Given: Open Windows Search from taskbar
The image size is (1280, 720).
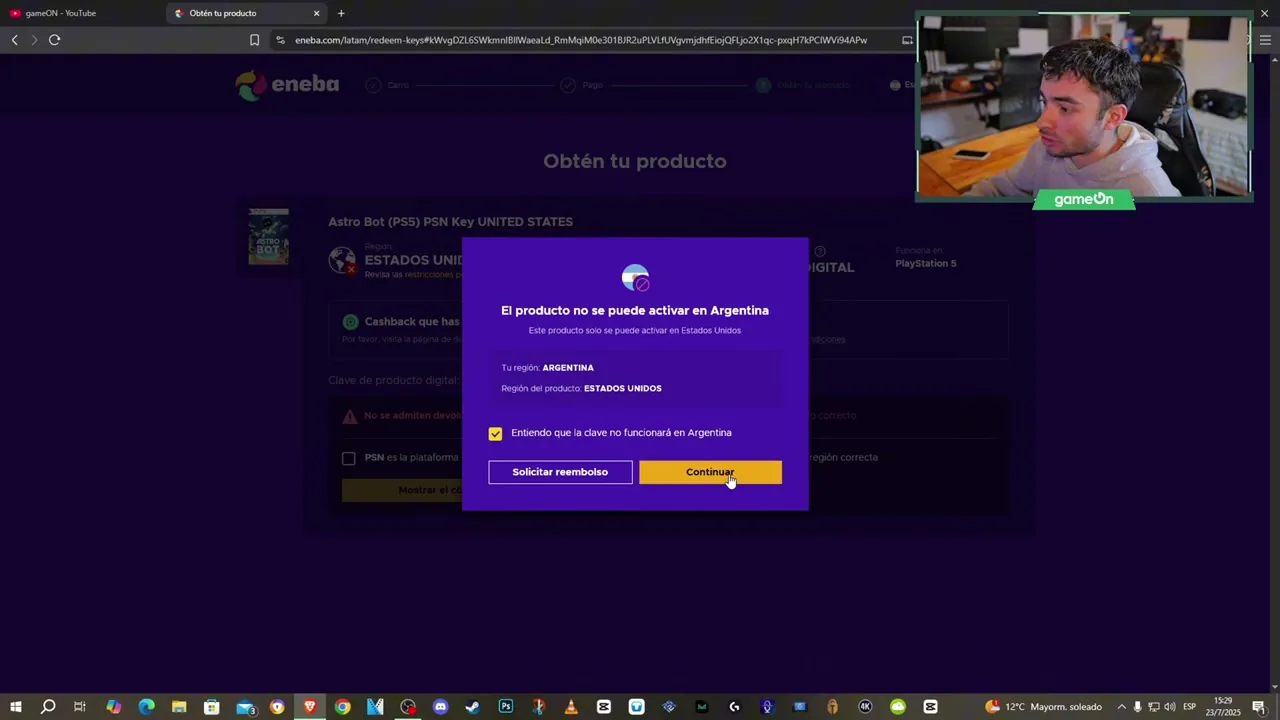Looking at the screenshot, I should coord(48,707).
